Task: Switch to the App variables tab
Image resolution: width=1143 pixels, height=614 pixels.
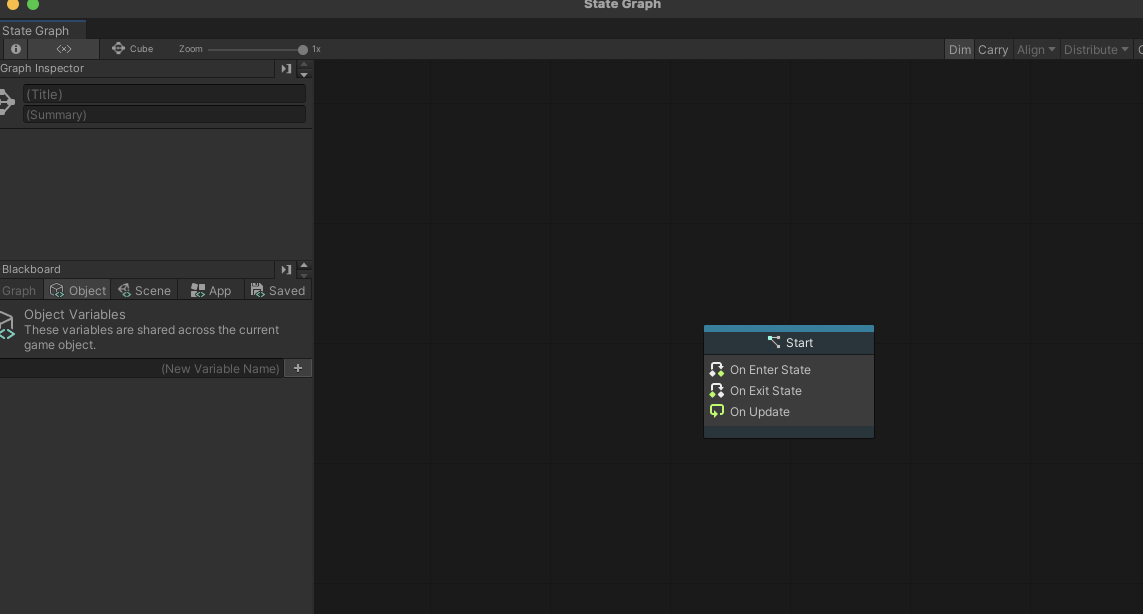Action: 211,290
